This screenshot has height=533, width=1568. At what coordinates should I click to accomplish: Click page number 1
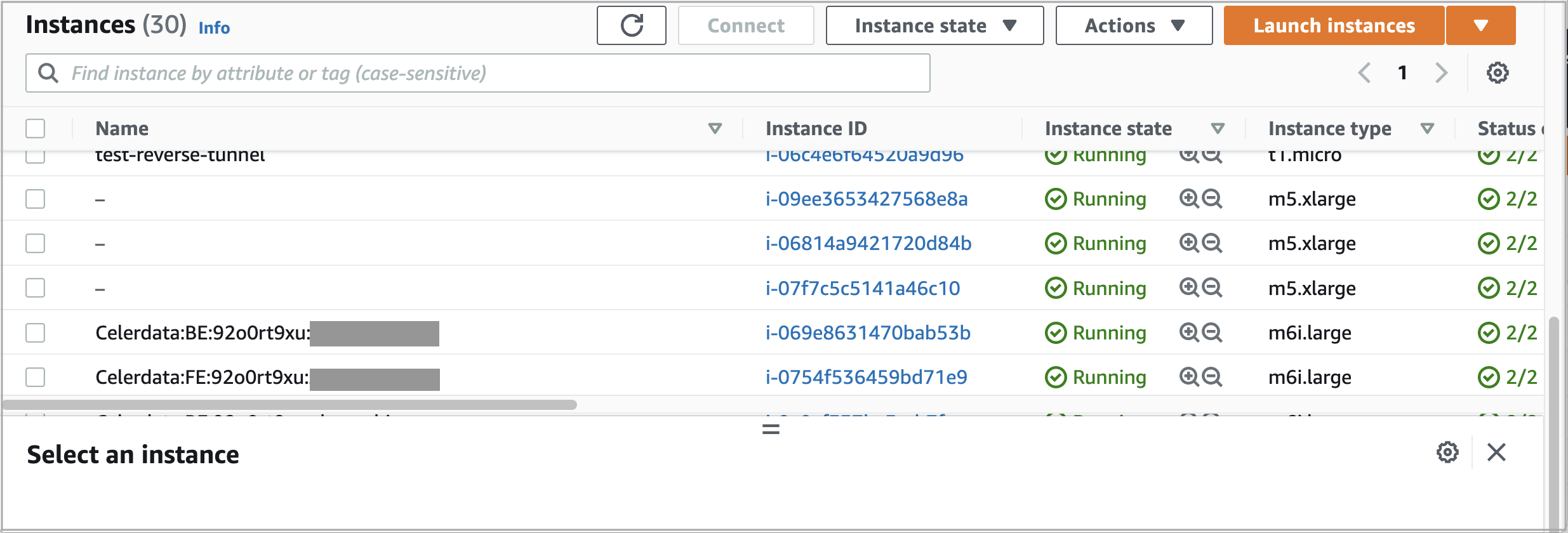(1402, 73)
